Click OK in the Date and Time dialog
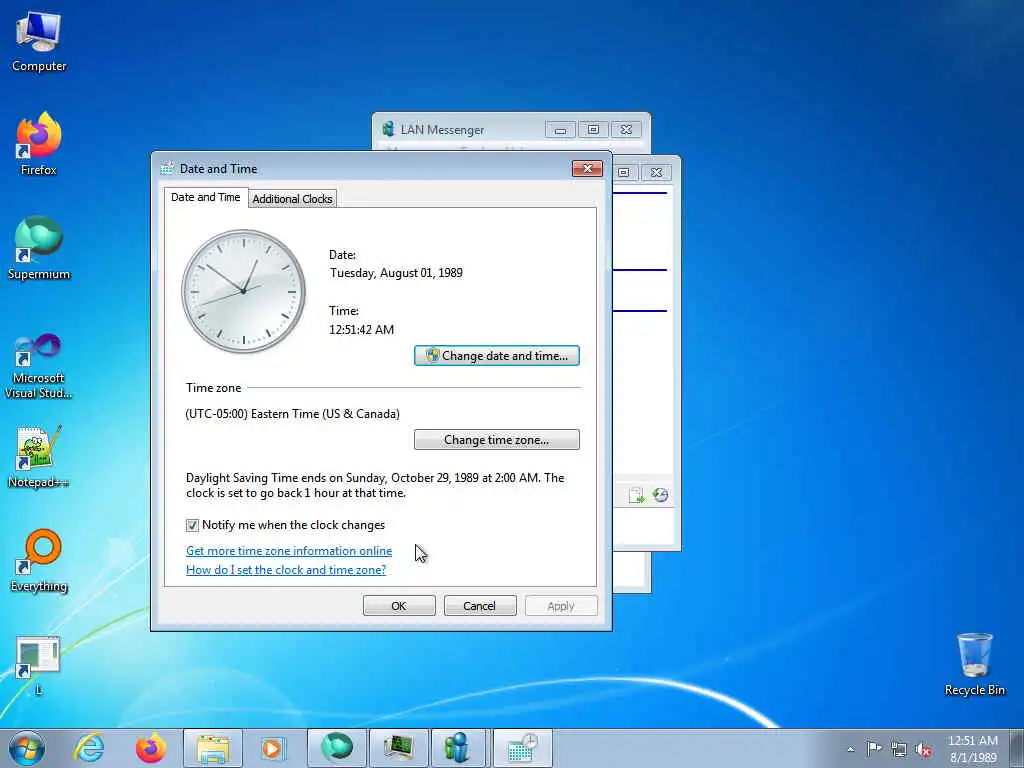 click(399, 605)
